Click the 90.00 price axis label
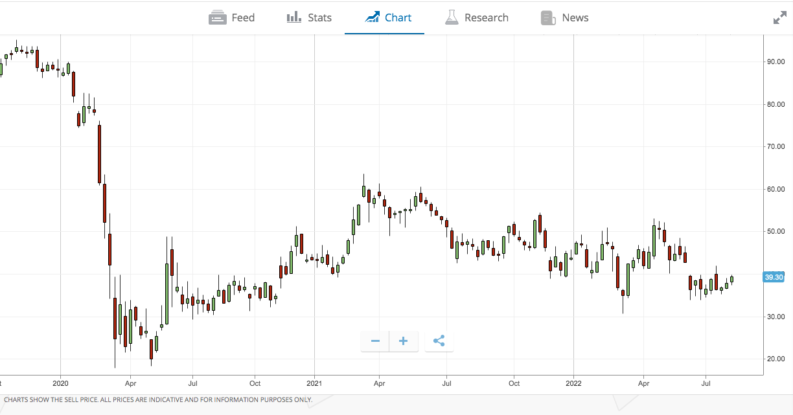This screenshot has height=415, width=793. pyautogui.click(x=774, y=61)
